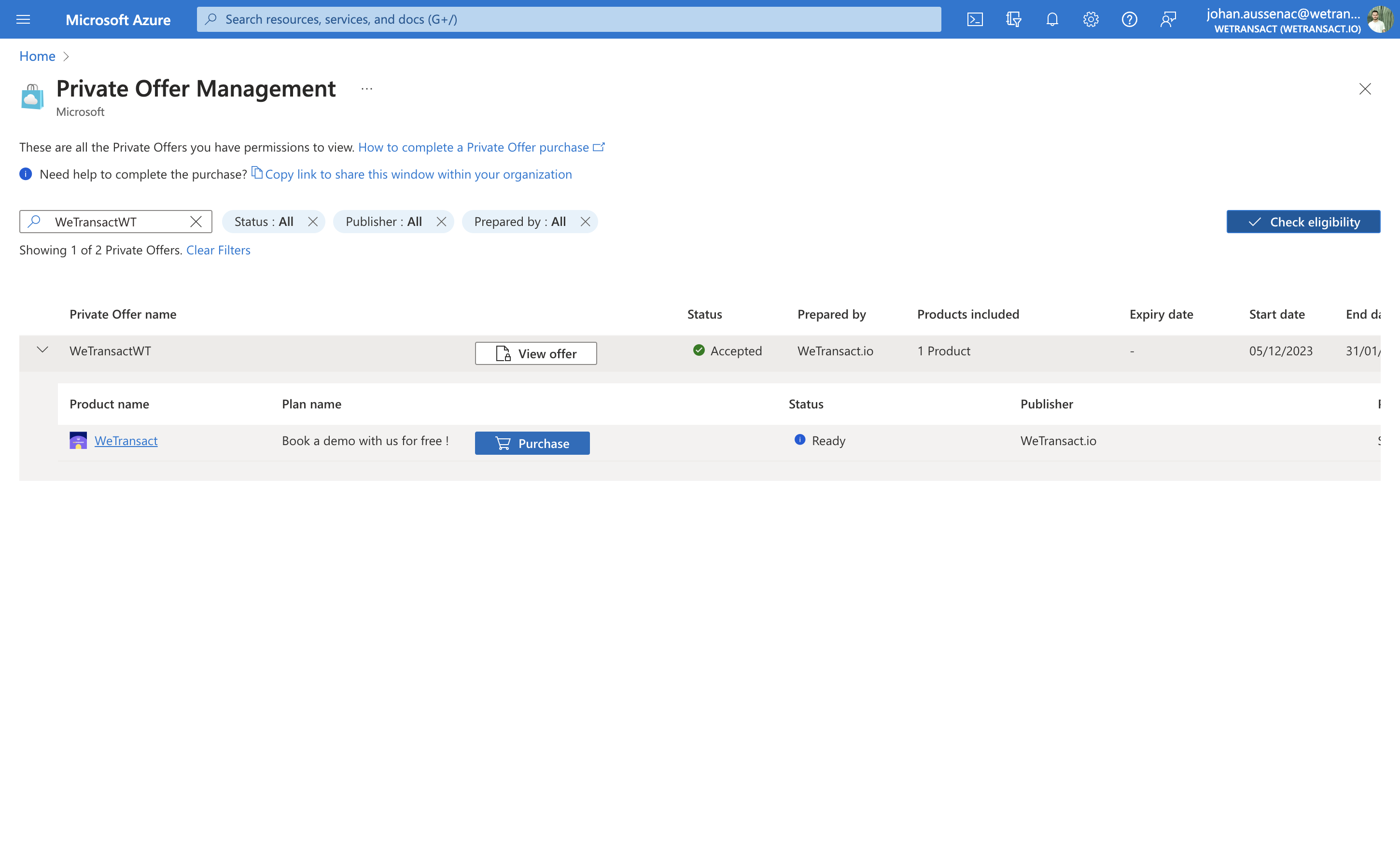Go to Home breadcrumb
This screenshot has width=1400, height=868.
click(37, 56)
